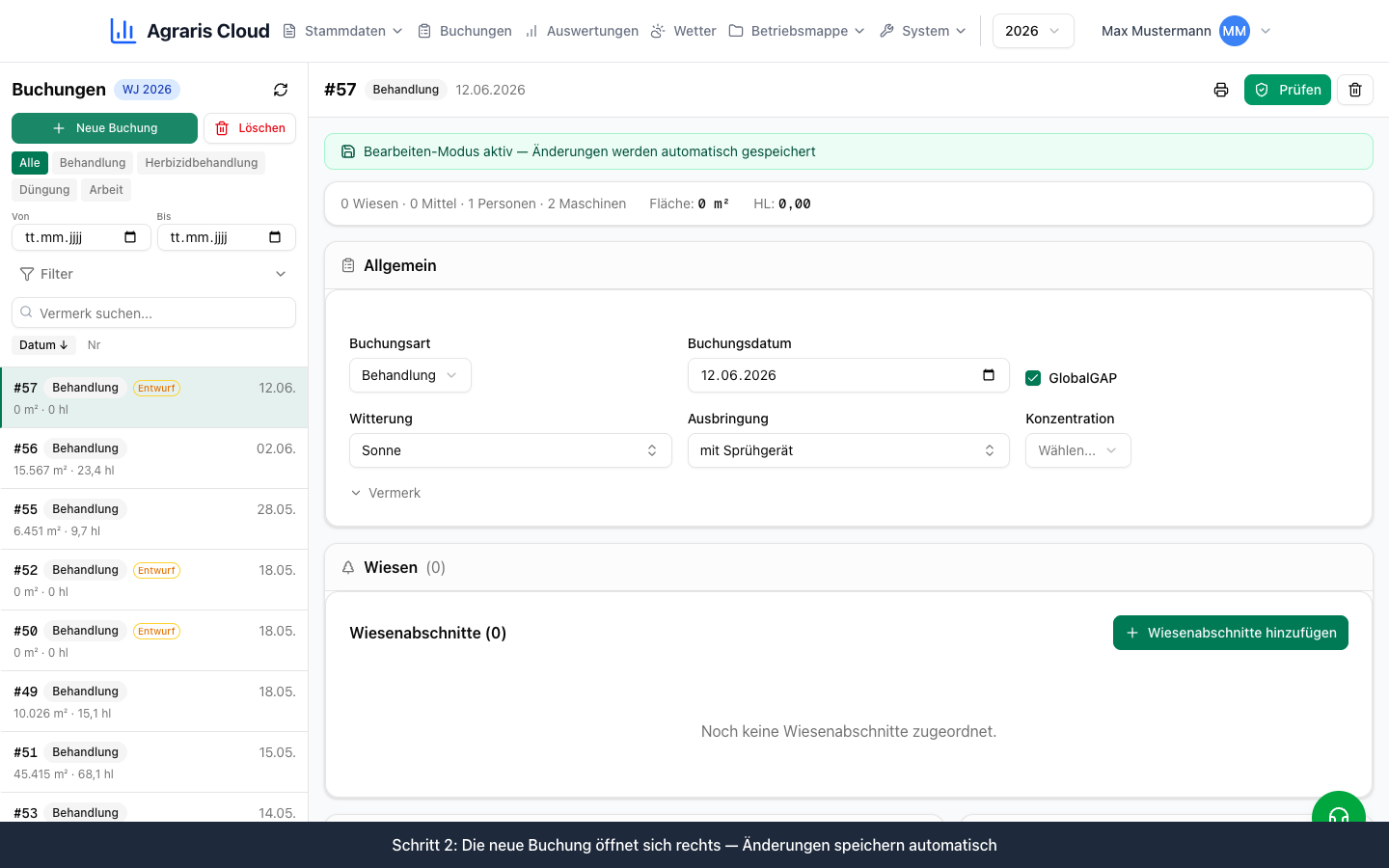
Task: Open the Buchungsart Behandlung dropdown
Action: pyautogui.click(x=410, y=375)
